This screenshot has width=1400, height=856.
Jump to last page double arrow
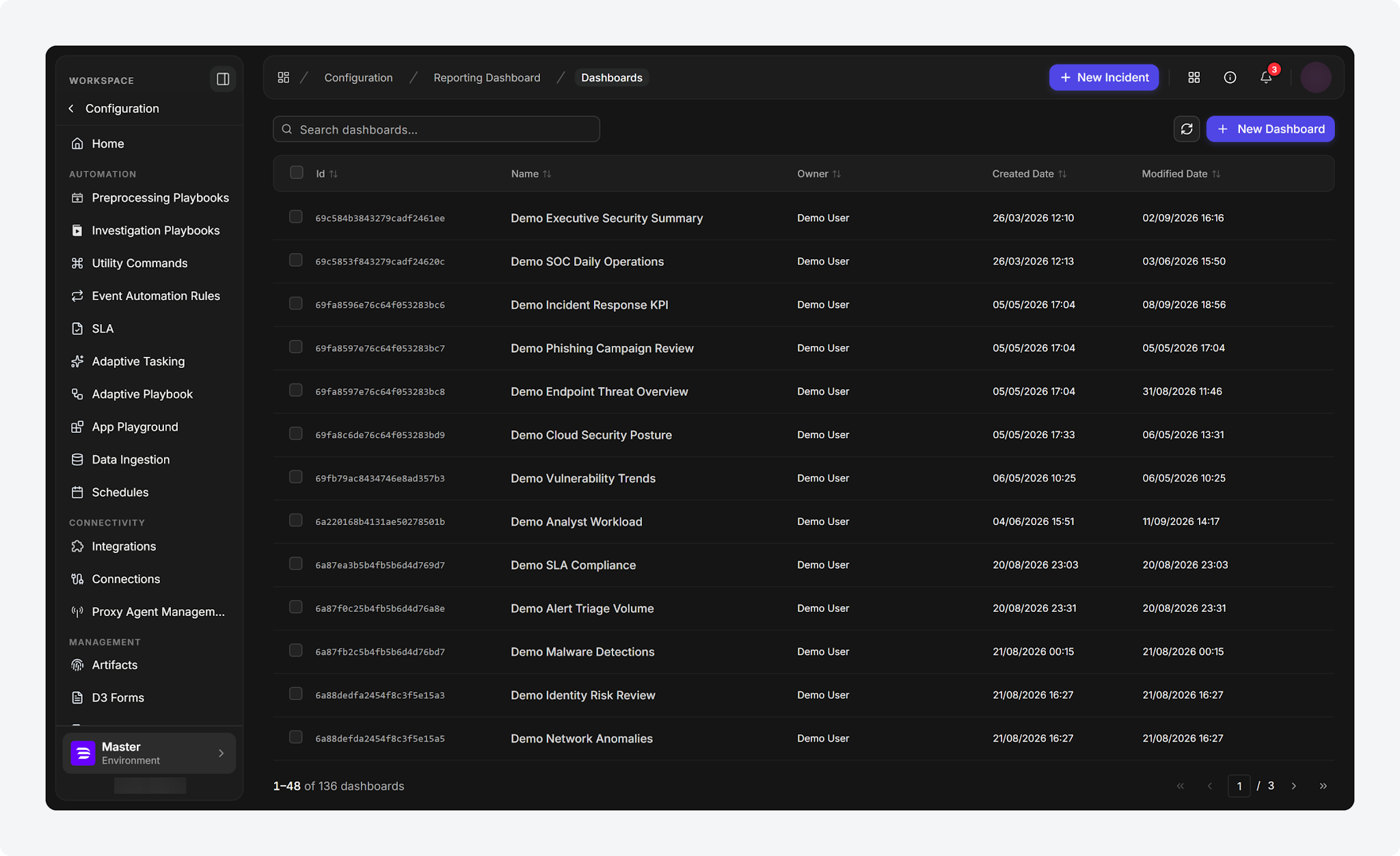pos(1323,786)
